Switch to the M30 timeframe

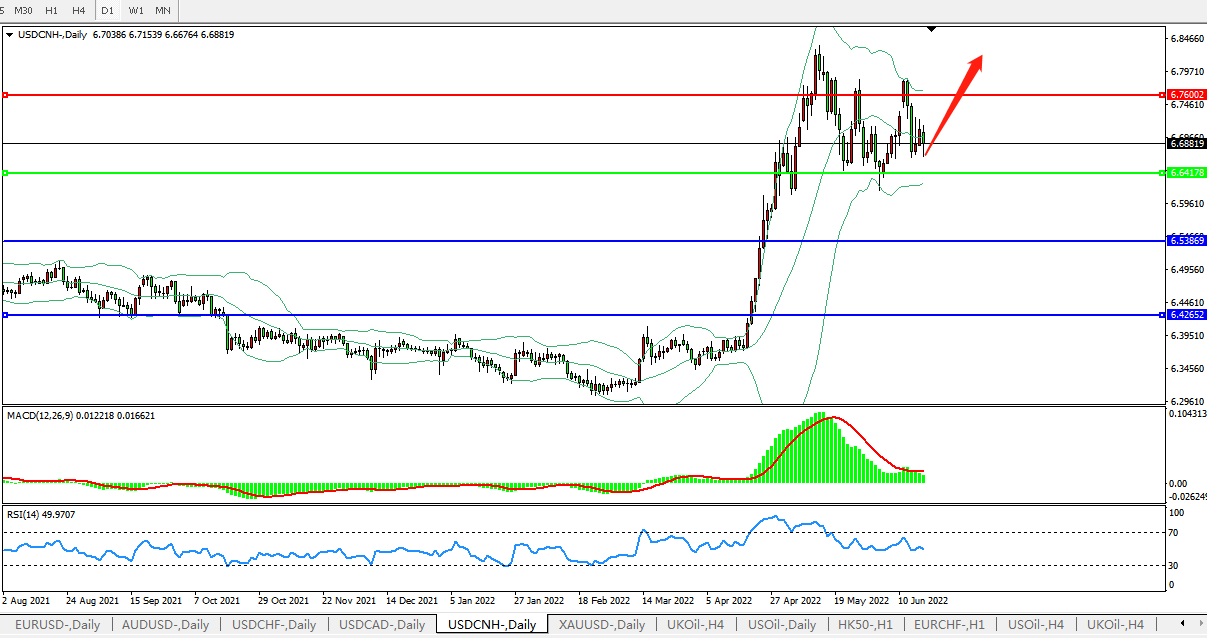(23, 10)
